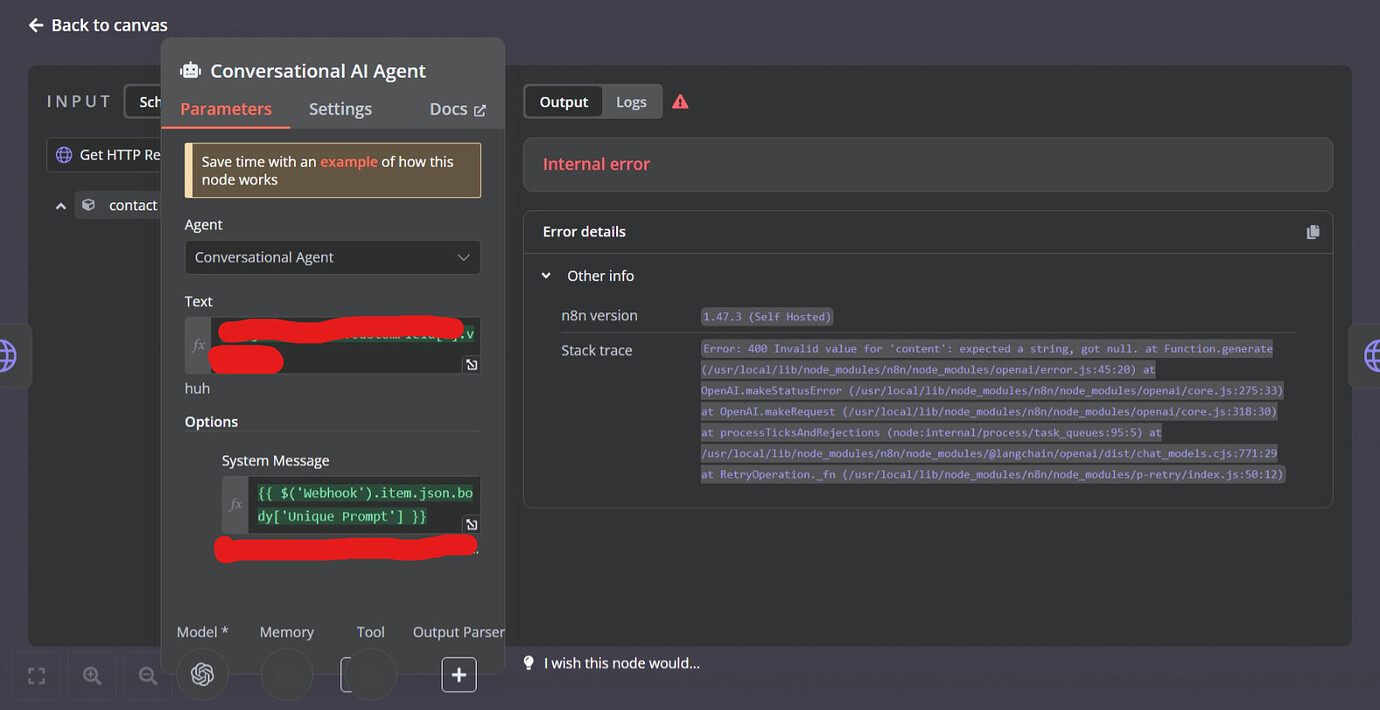Viewport: 1380px width, 710px height.
Task: Copy error details using the clipboard icon
Action: 1312,231
